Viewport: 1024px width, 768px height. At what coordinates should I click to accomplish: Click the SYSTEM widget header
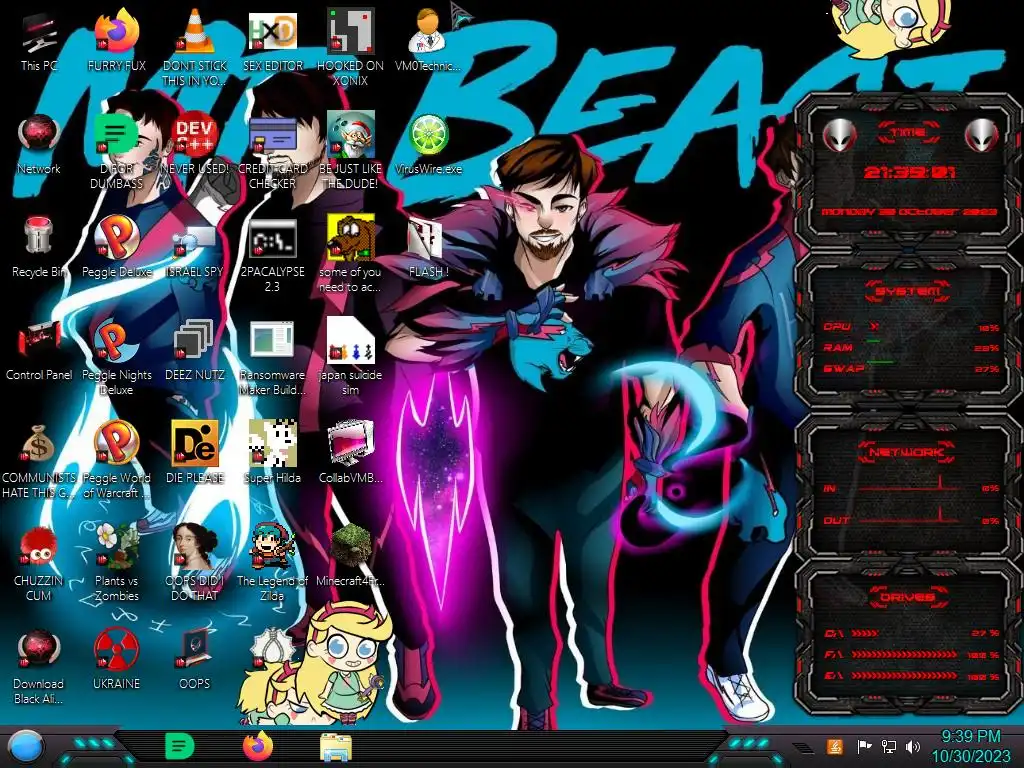tap(908, 291)
